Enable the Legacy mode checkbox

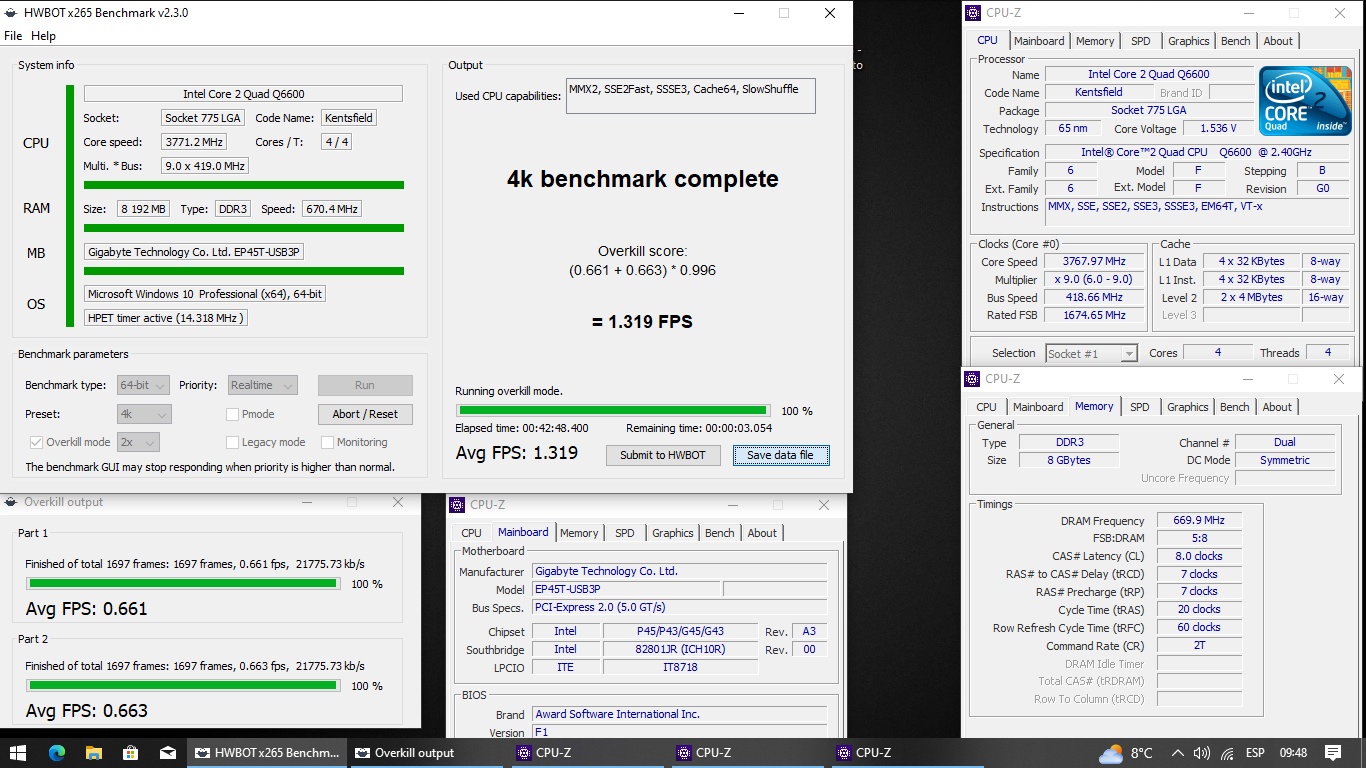tap(232, 442)
